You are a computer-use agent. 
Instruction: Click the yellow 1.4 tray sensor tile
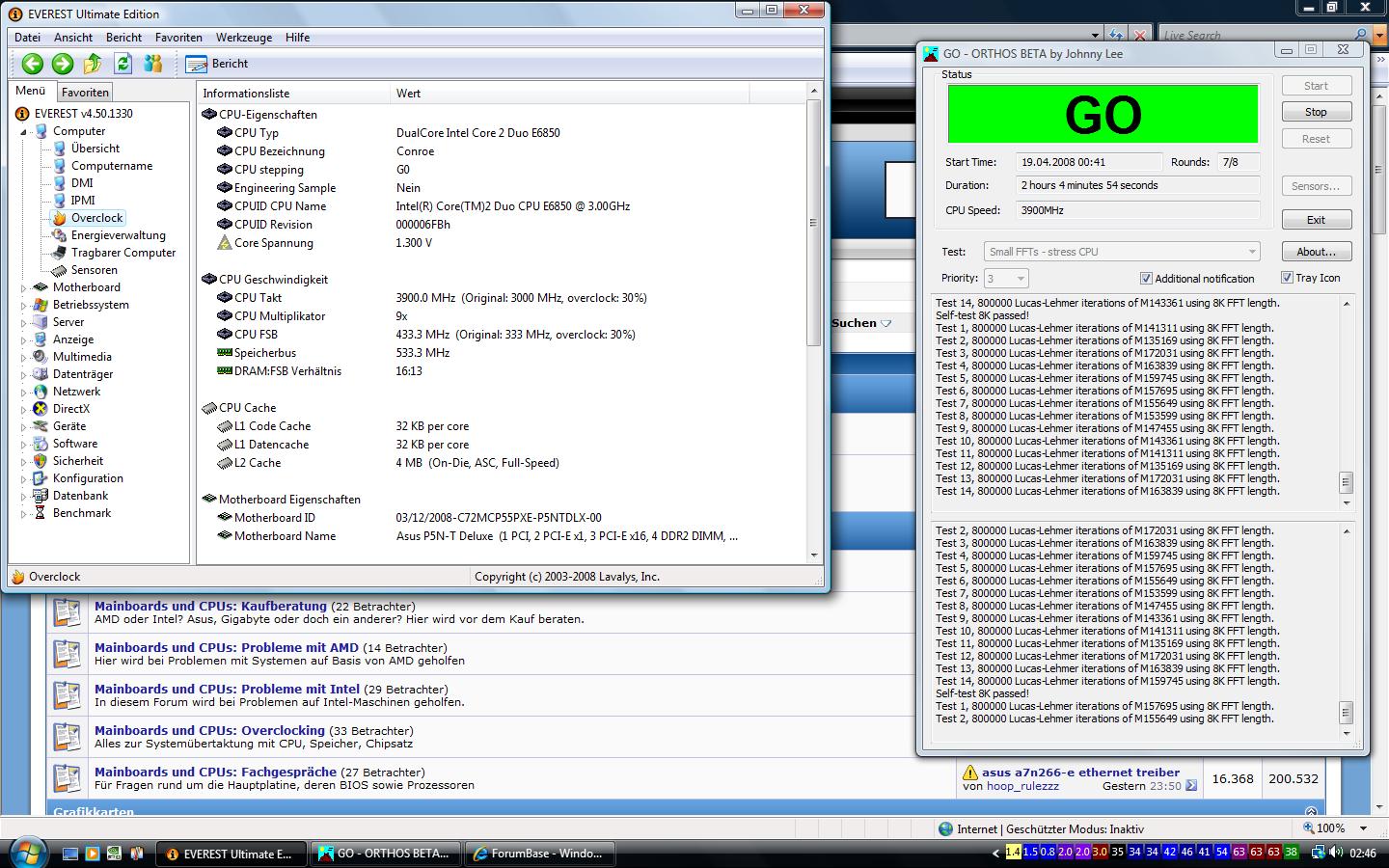(1013, 853)
